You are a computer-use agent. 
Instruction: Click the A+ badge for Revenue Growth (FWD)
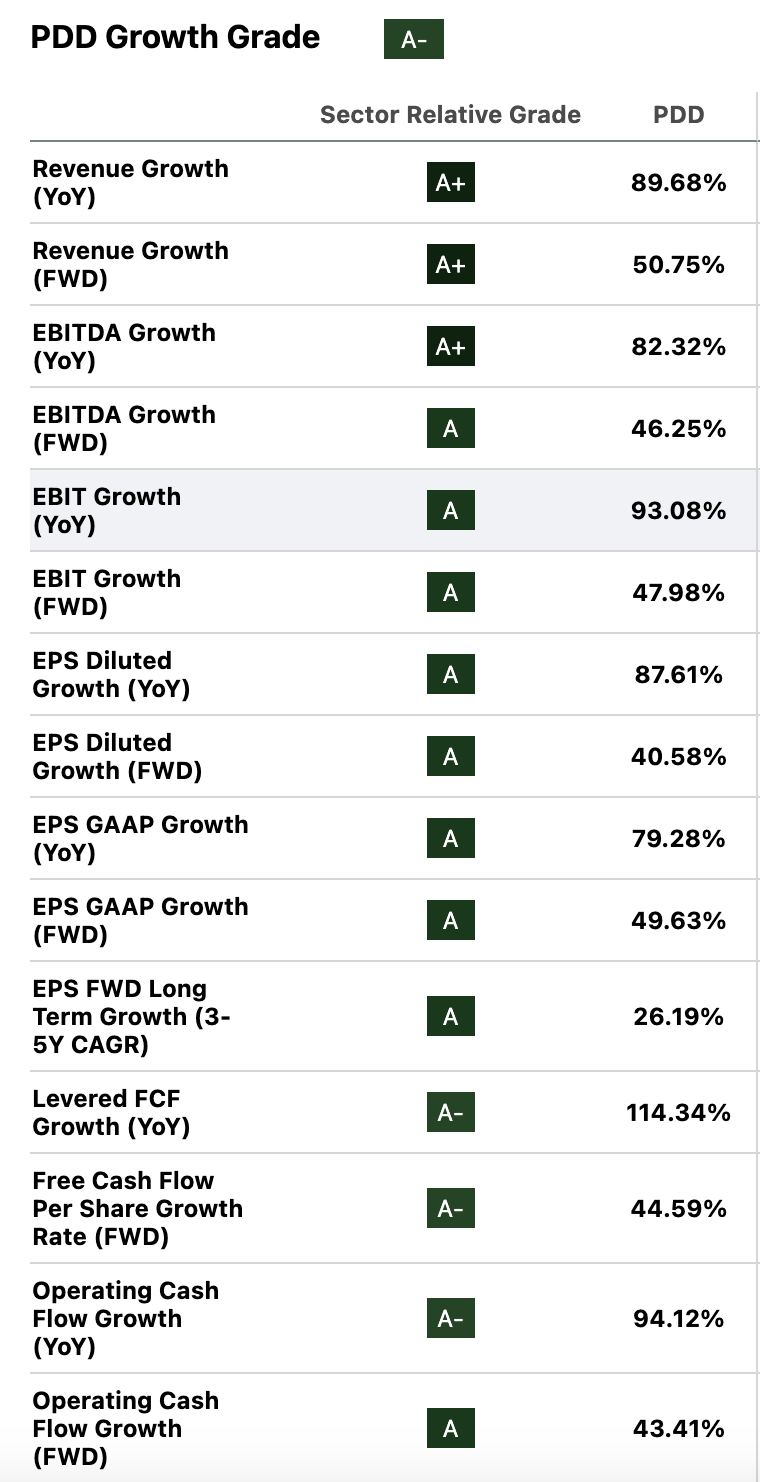(450, 265)
